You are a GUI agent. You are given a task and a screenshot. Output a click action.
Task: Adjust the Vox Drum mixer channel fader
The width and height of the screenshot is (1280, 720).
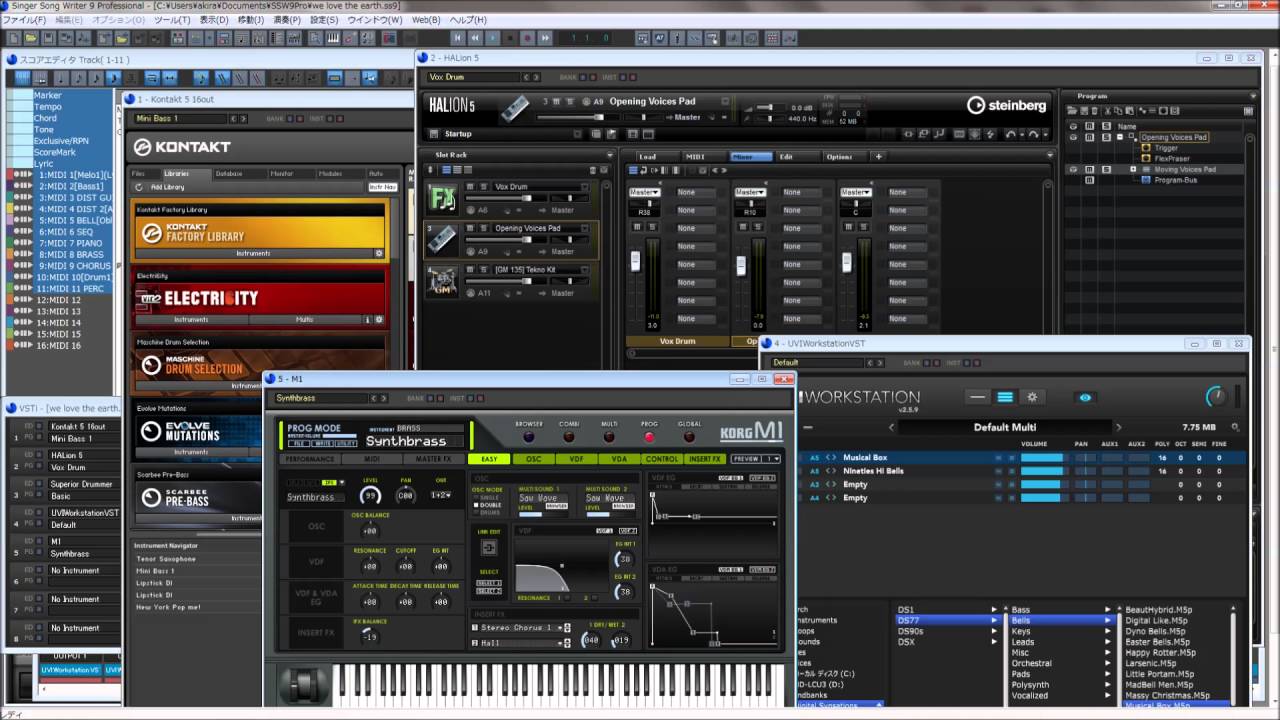point(635,262)
